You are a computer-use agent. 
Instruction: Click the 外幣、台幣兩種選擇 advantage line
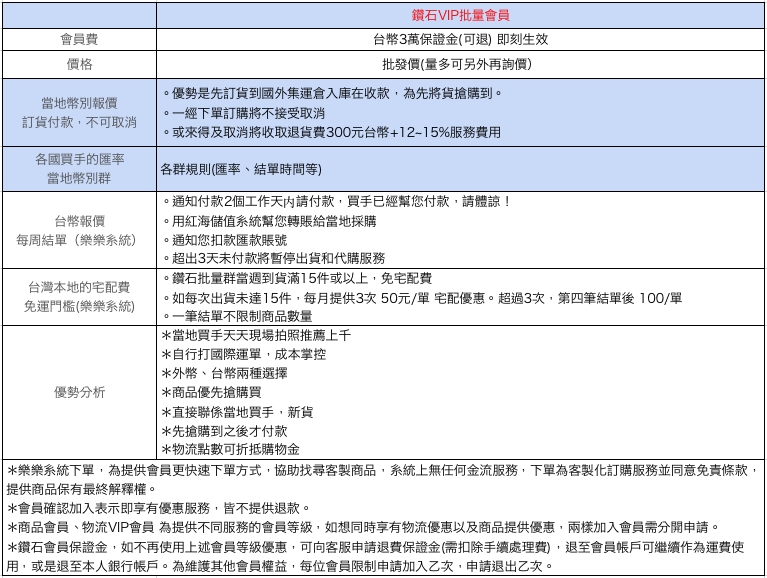224,373
